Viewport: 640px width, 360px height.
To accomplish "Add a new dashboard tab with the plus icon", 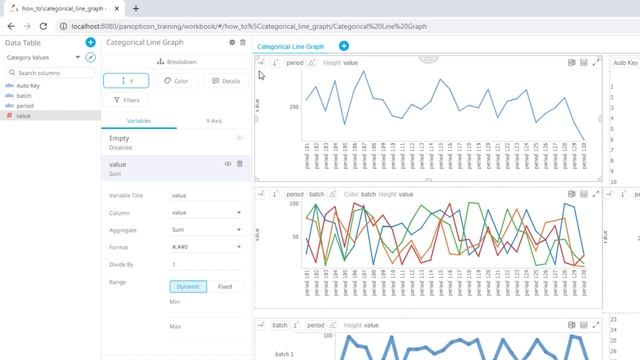I will 344,46.
